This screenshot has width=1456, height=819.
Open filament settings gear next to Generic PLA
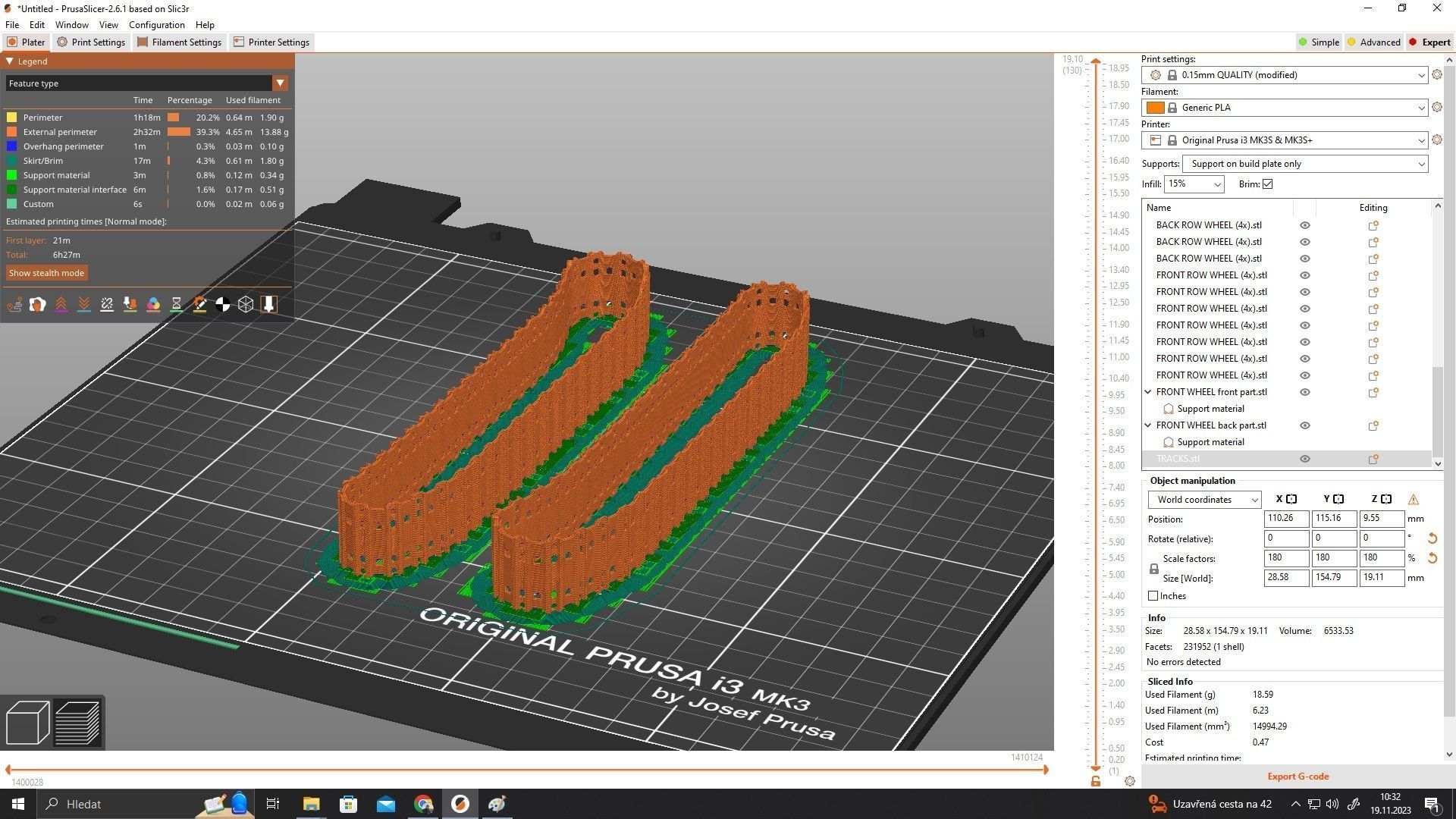[1436, 108]
